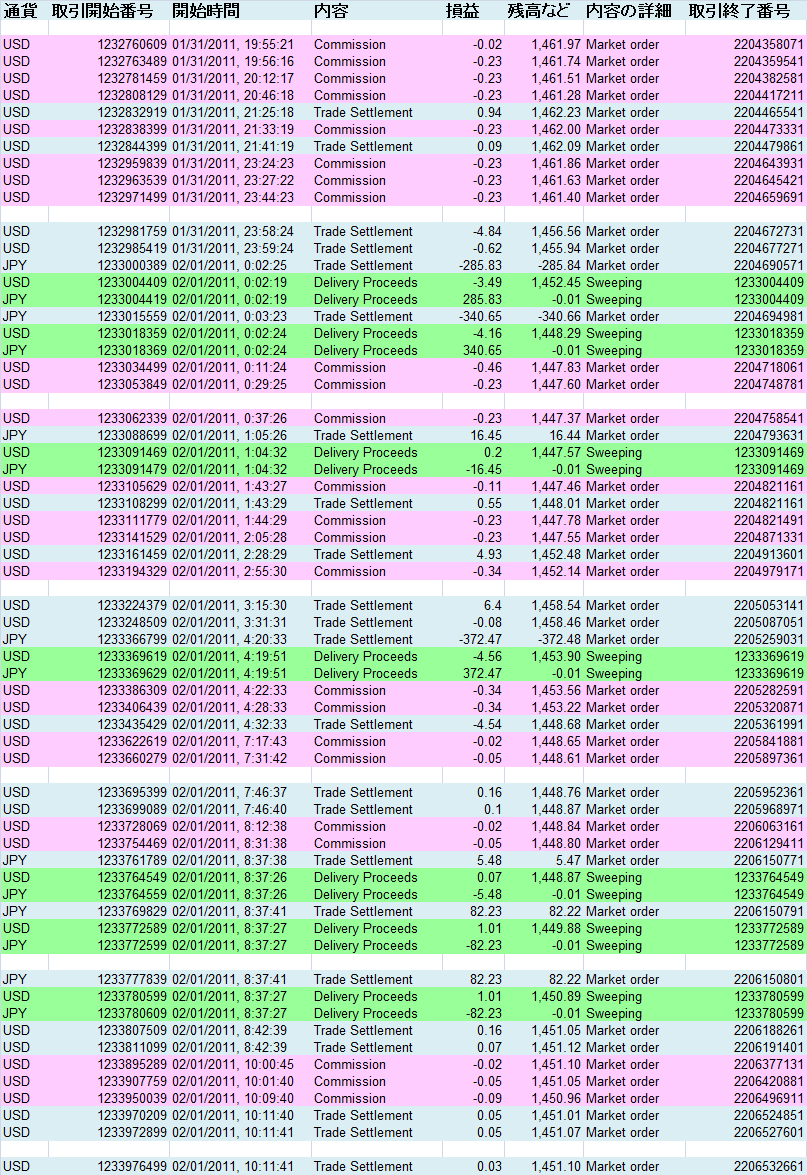Select the start time 01/31/2011, 19:55:21 cell

[x=232, y=45]
